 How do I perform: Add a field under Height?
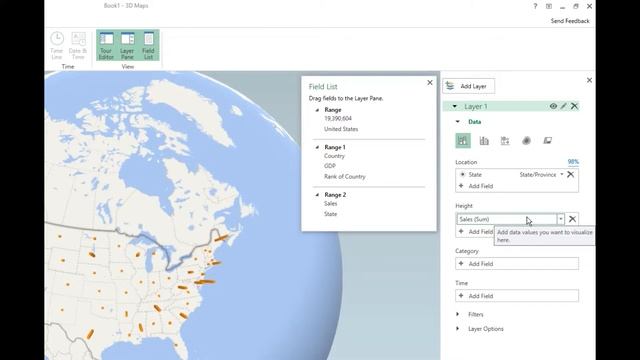point(476,232)
